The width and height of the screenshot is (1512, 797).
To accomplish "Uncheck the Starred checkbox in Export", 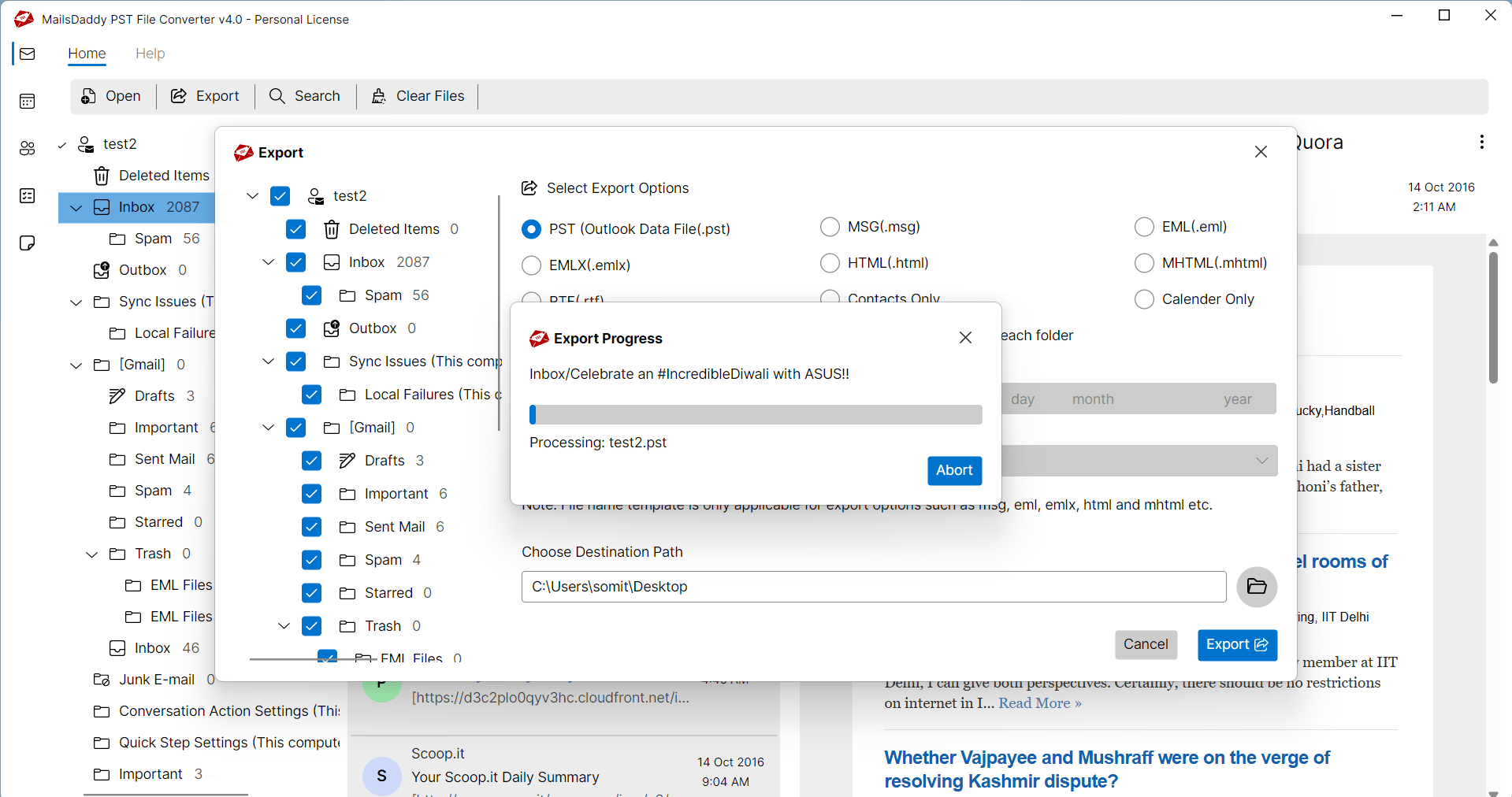I will click(311, 593).
